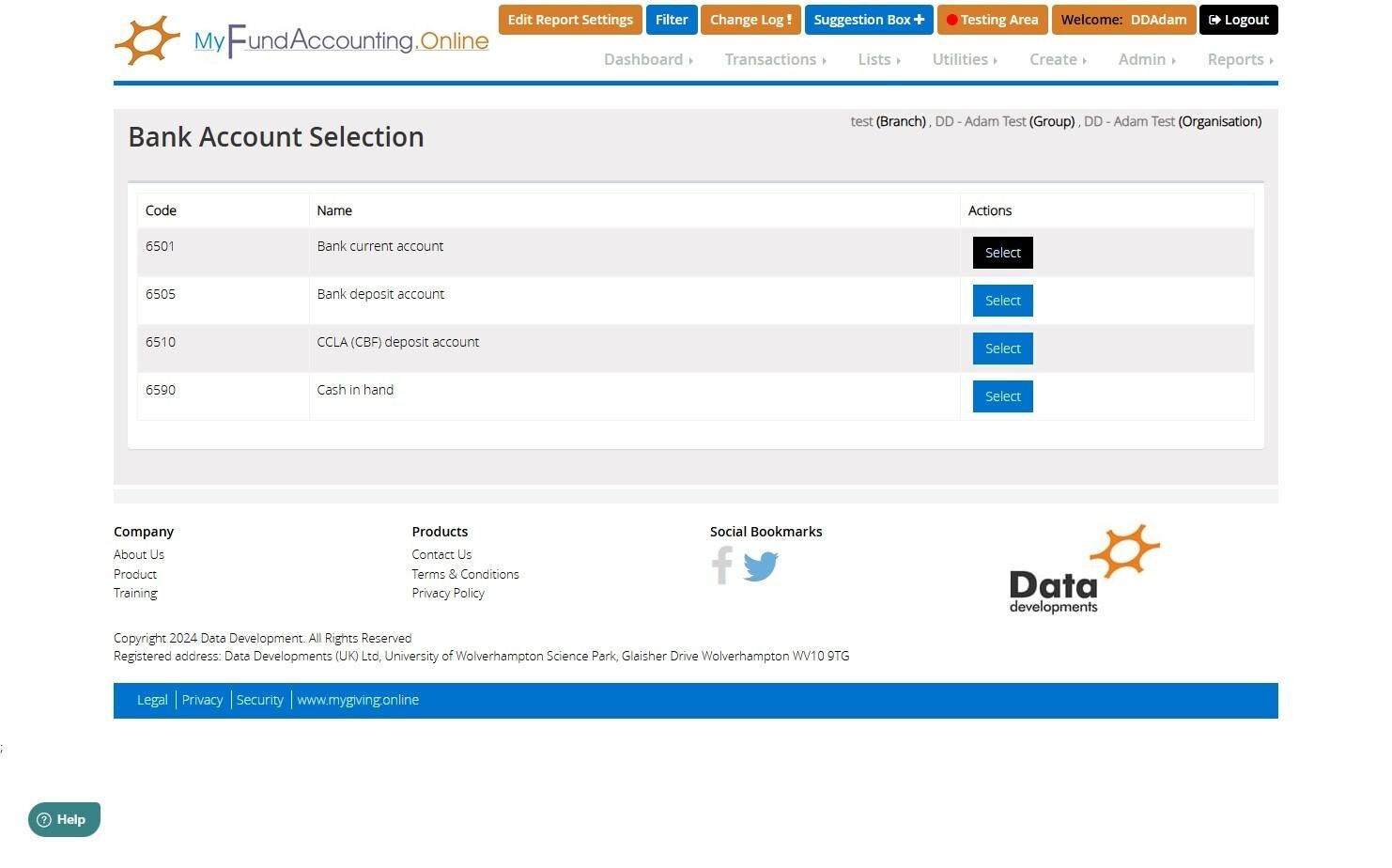Open the Help chat widget
Viewport: 1392px width, 868px height.
click(x=64, y=819)
